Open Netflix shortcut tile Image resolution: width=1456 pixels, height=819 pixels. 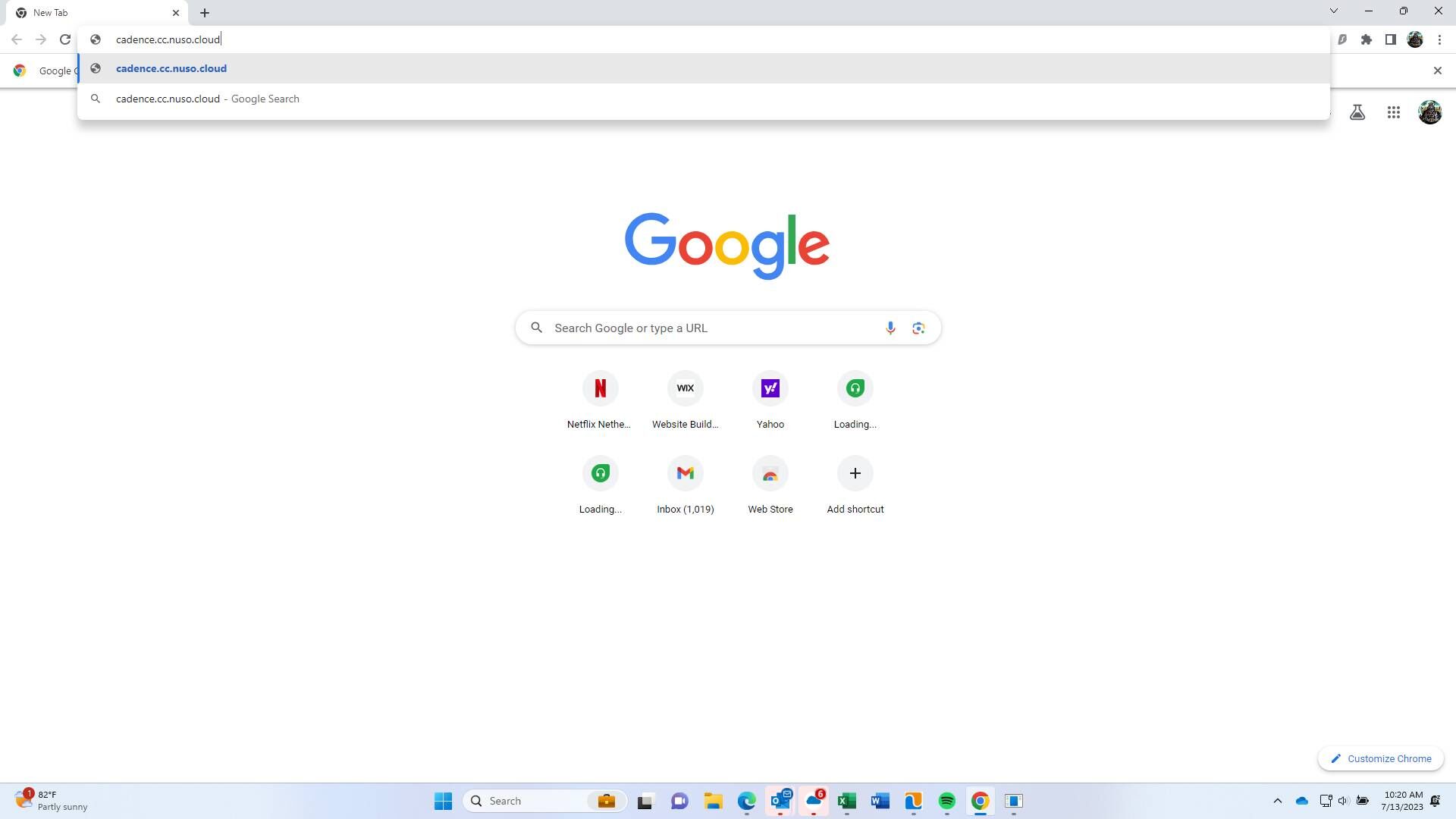[600, 402]
